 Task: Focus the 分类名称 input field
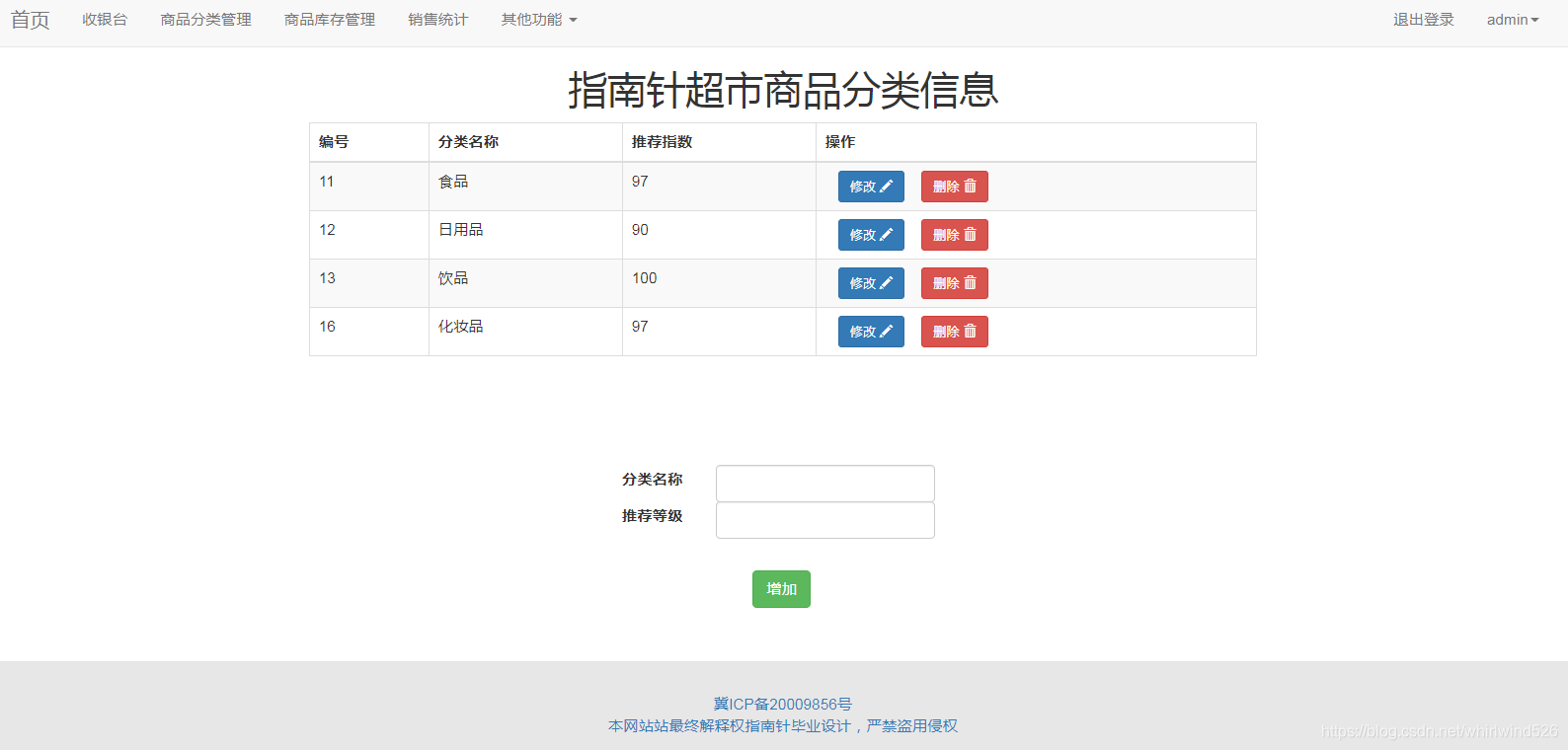click(825, 484)
